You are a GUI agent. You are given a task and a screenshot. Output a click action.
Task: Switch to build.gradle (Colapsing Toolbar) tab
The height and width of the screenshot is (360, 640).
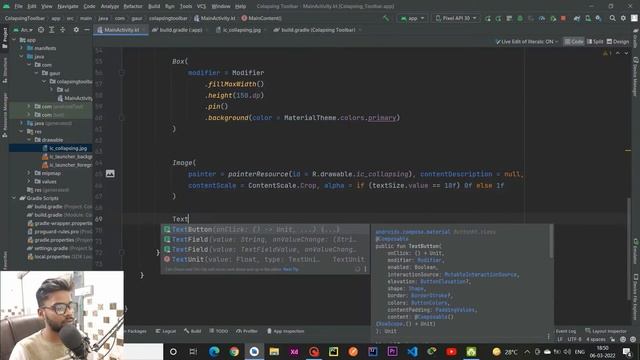click(x=317, y=30)
